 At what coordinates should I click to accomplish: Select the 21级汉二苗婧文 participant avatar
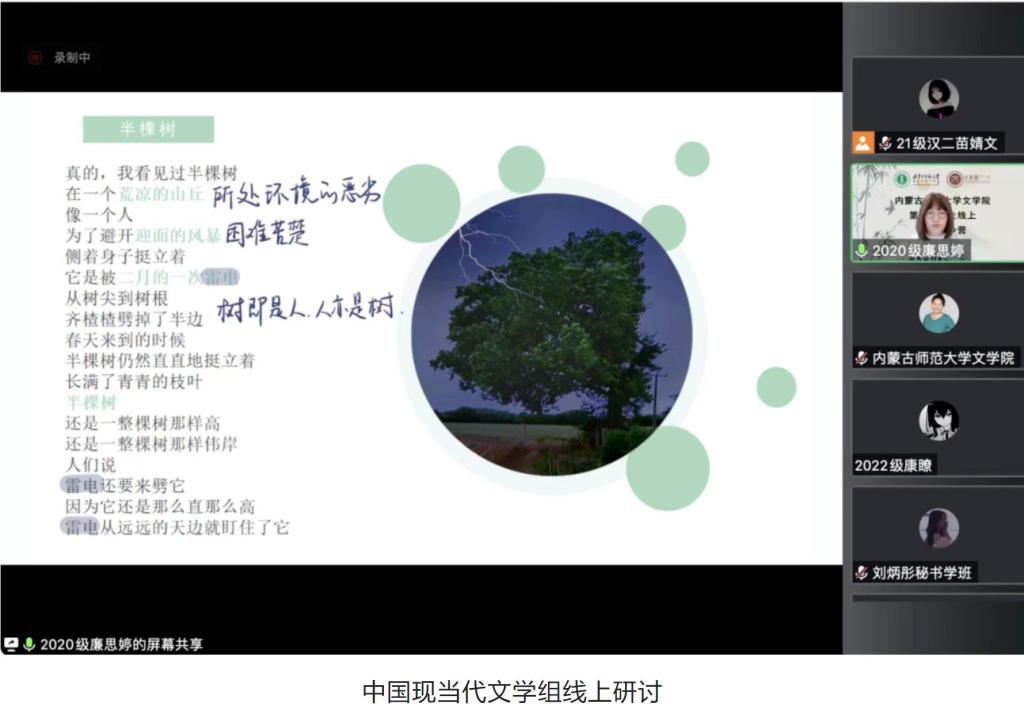(x=938, y=99)
